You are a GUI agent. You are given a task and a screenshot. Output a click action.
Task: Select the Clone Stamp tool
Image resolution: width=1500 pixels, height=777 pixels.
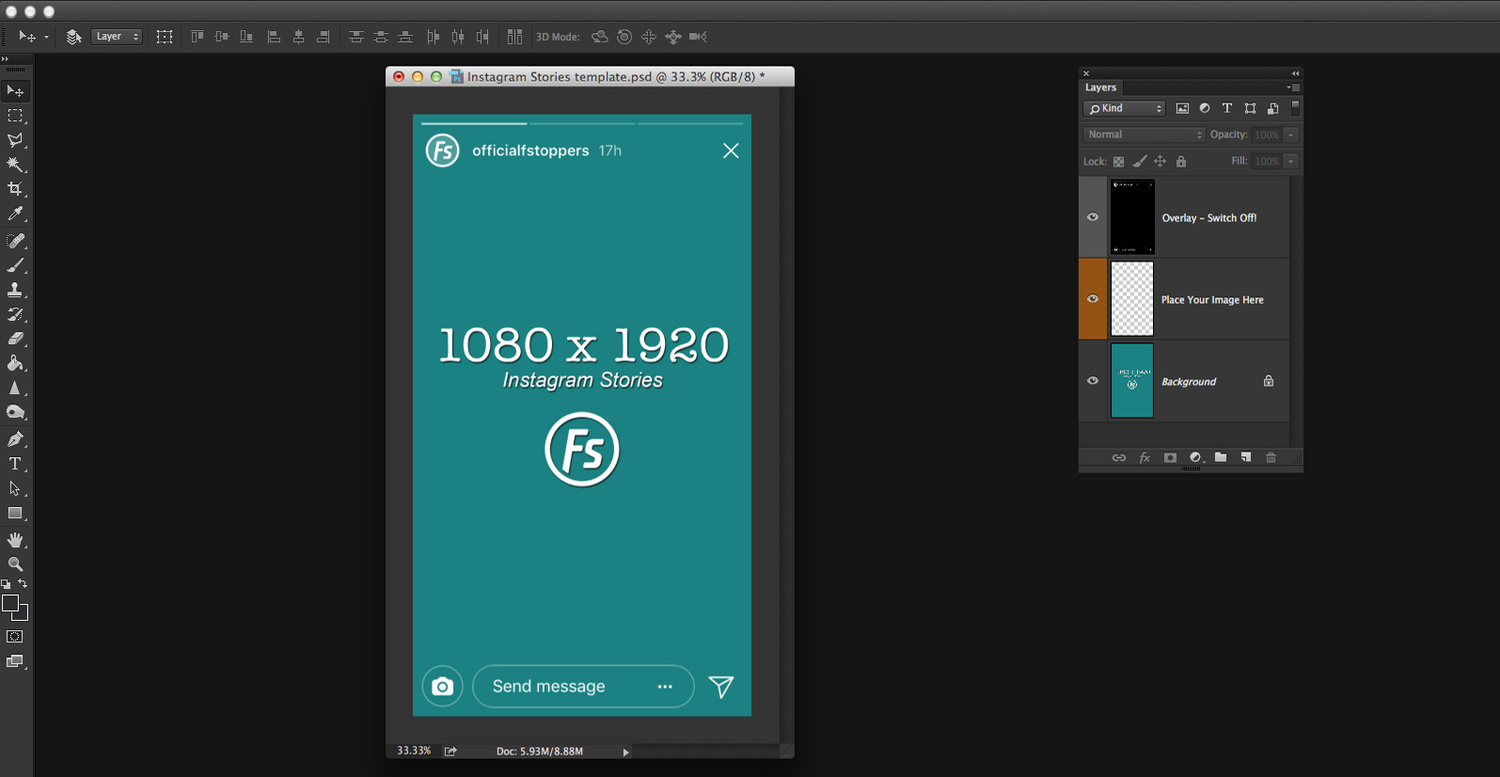tap(15, 290)
